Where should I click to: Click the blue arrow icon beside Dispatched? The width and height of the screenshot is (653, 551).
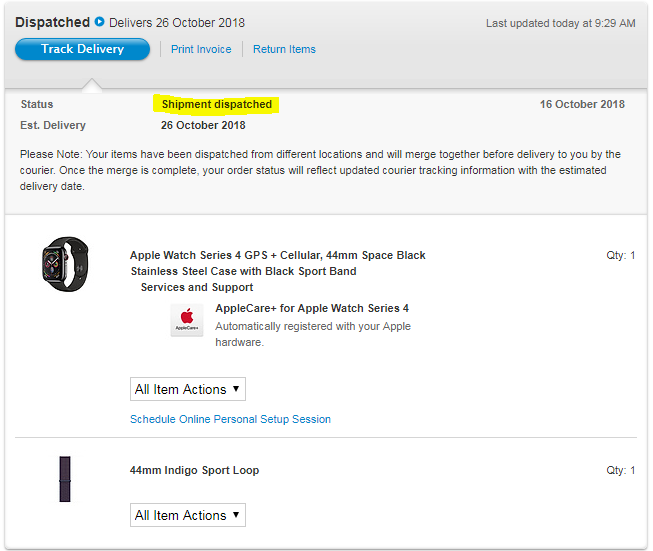pyautogui.click(x=100, y=22)
